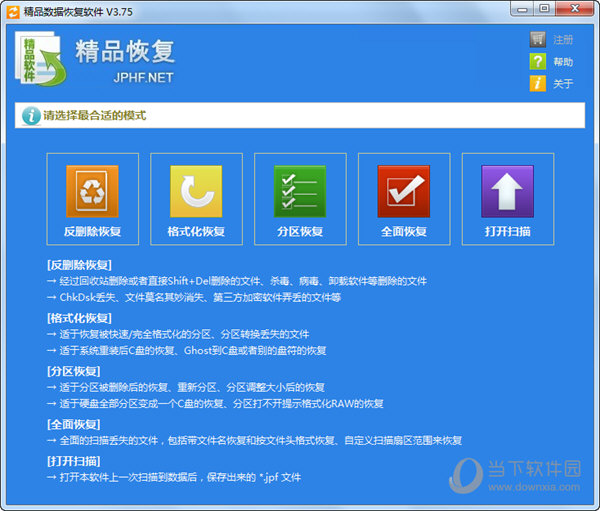Minimize the window
This screenshot has width=600, height=511.
(522, 9)
